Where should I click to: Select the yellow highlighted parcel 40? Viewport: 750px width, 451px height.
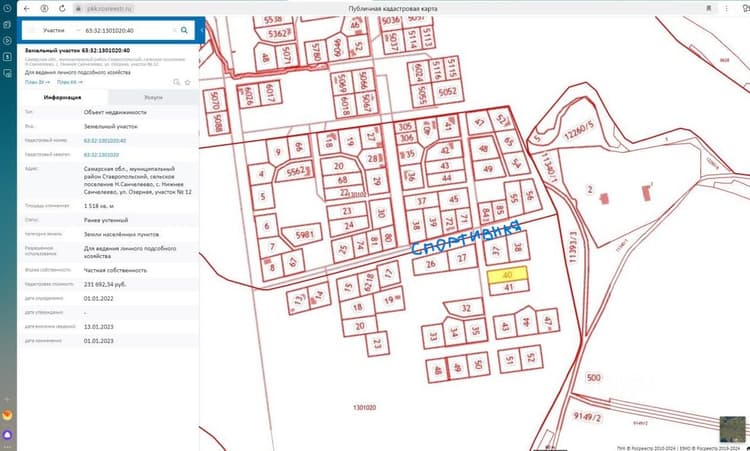pyautogui.click(x=507, y=275)
